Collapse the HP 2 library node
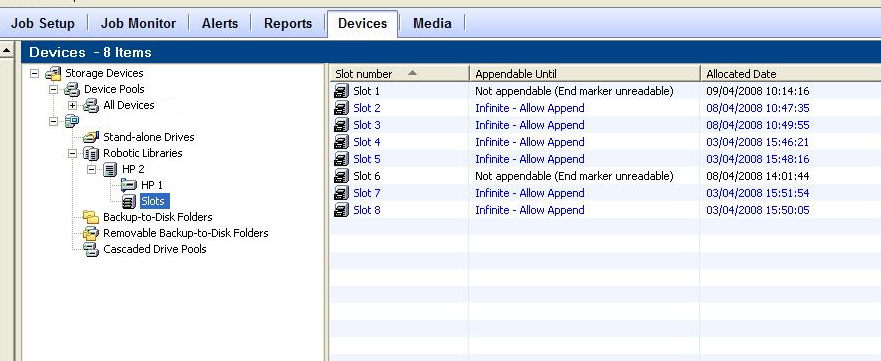This screenshot has width=881, height=361. coord(91,169)
